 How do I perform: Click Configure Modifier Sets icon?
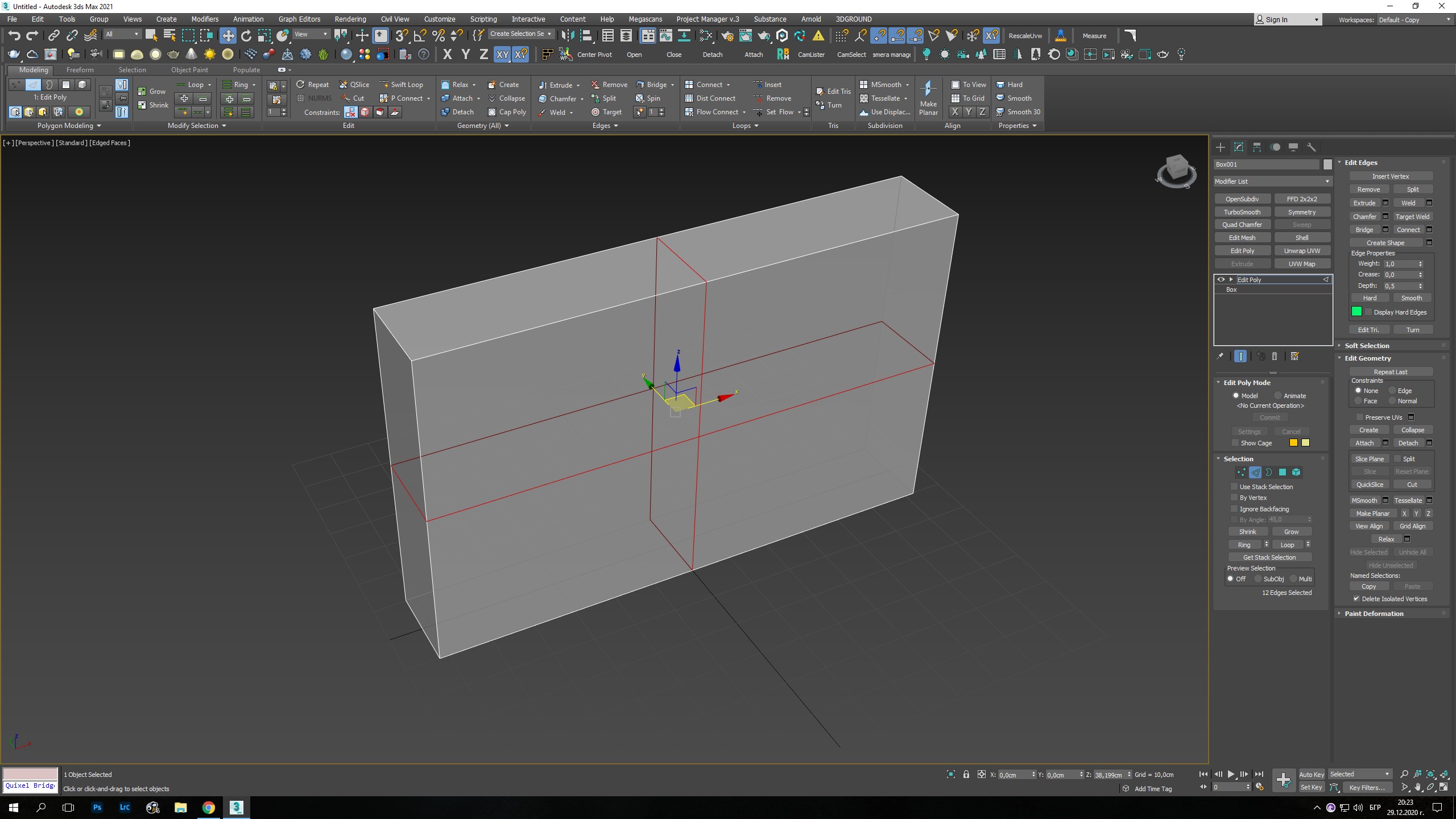(1295, 357)
